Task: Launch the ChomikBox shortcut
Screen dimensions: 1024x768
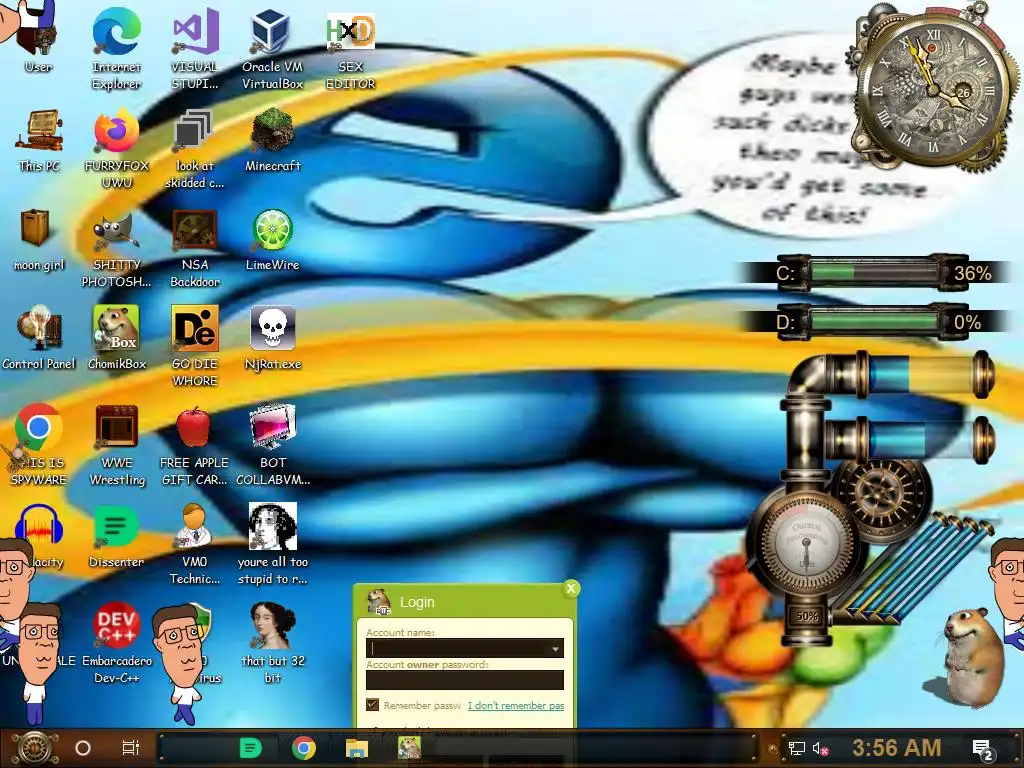Action: (x=116, y=337)
